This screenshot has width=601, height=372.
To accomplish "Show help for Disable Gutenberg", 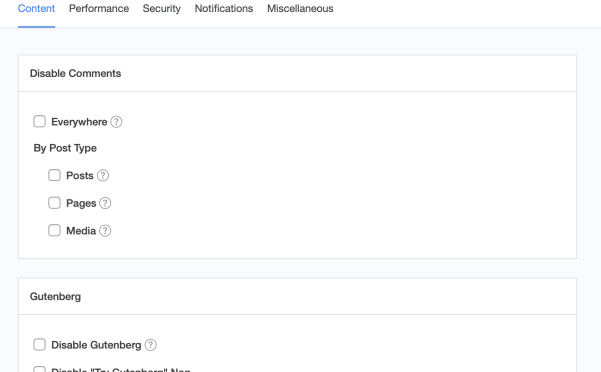I will click(x=151, y=345).
